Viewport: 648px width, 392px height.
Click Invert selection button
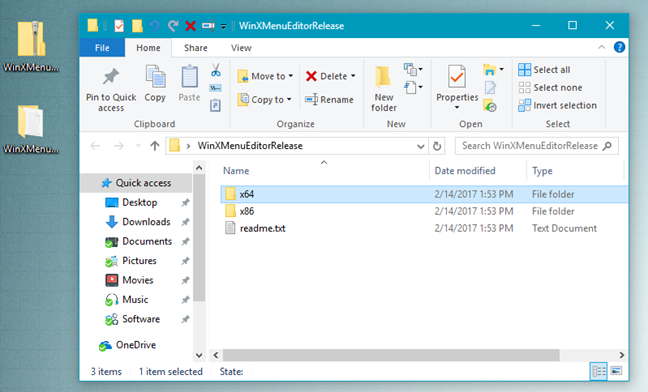click(x=557, y=105)
